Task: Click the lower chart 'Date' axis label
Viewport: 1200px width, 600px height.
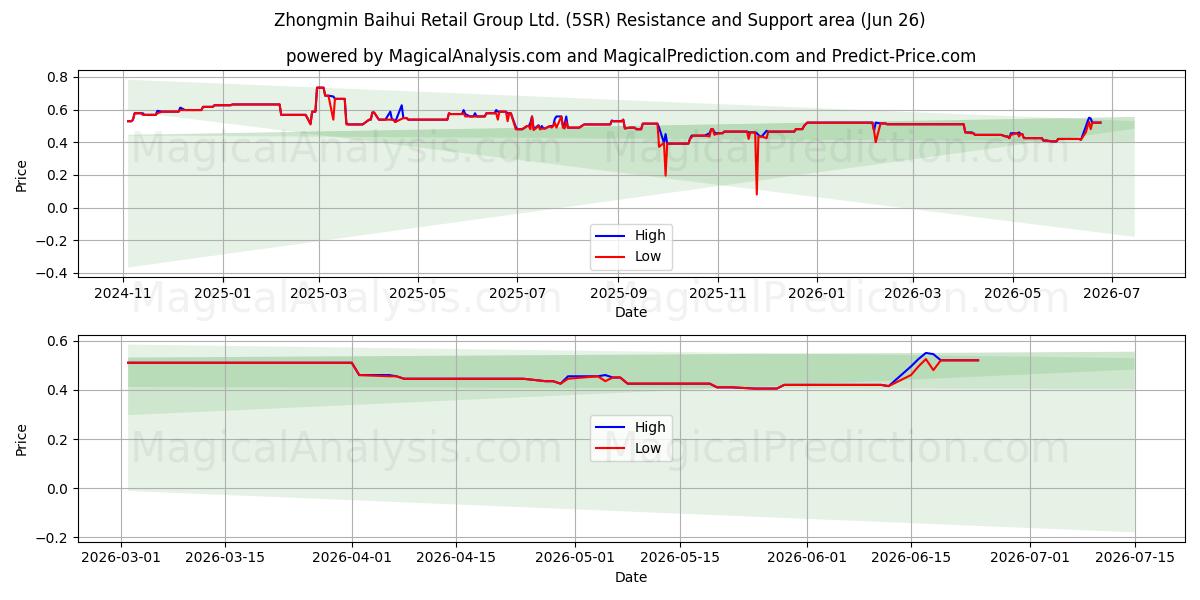Action: [631, 577]
